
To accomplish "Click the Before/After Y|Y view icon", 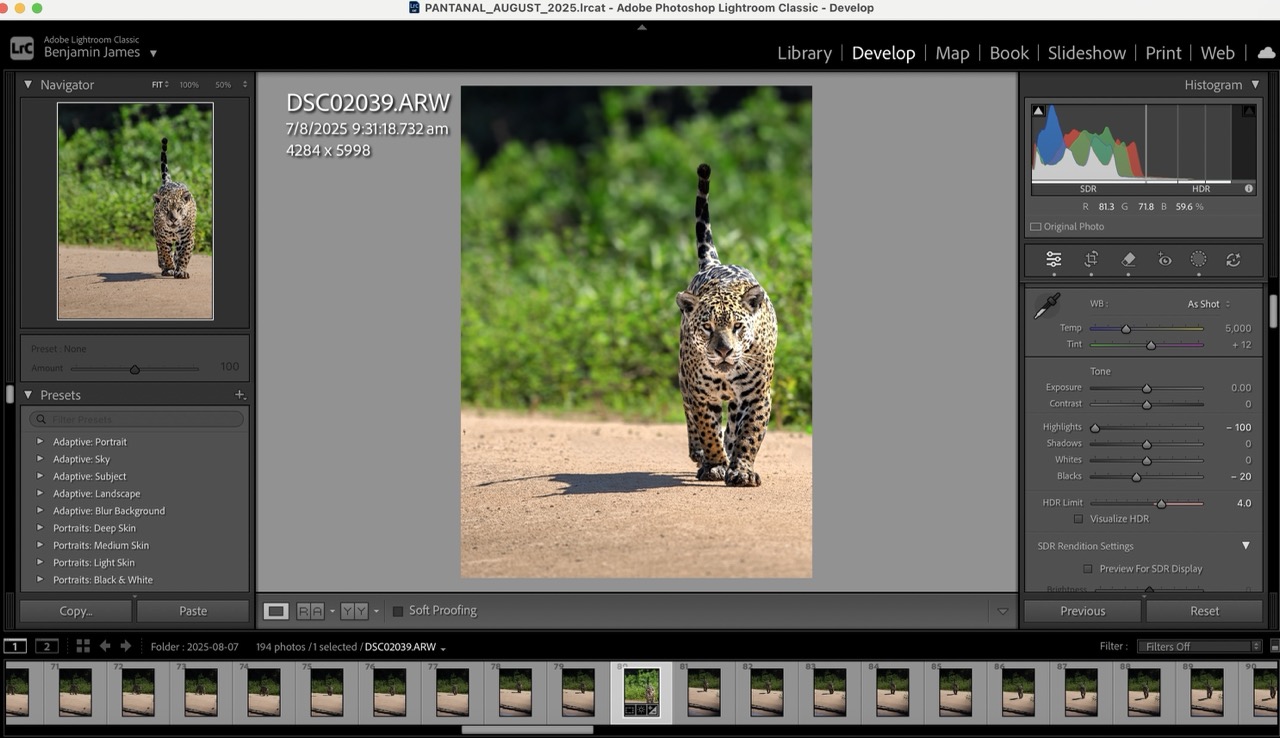I will coord(354,611).
